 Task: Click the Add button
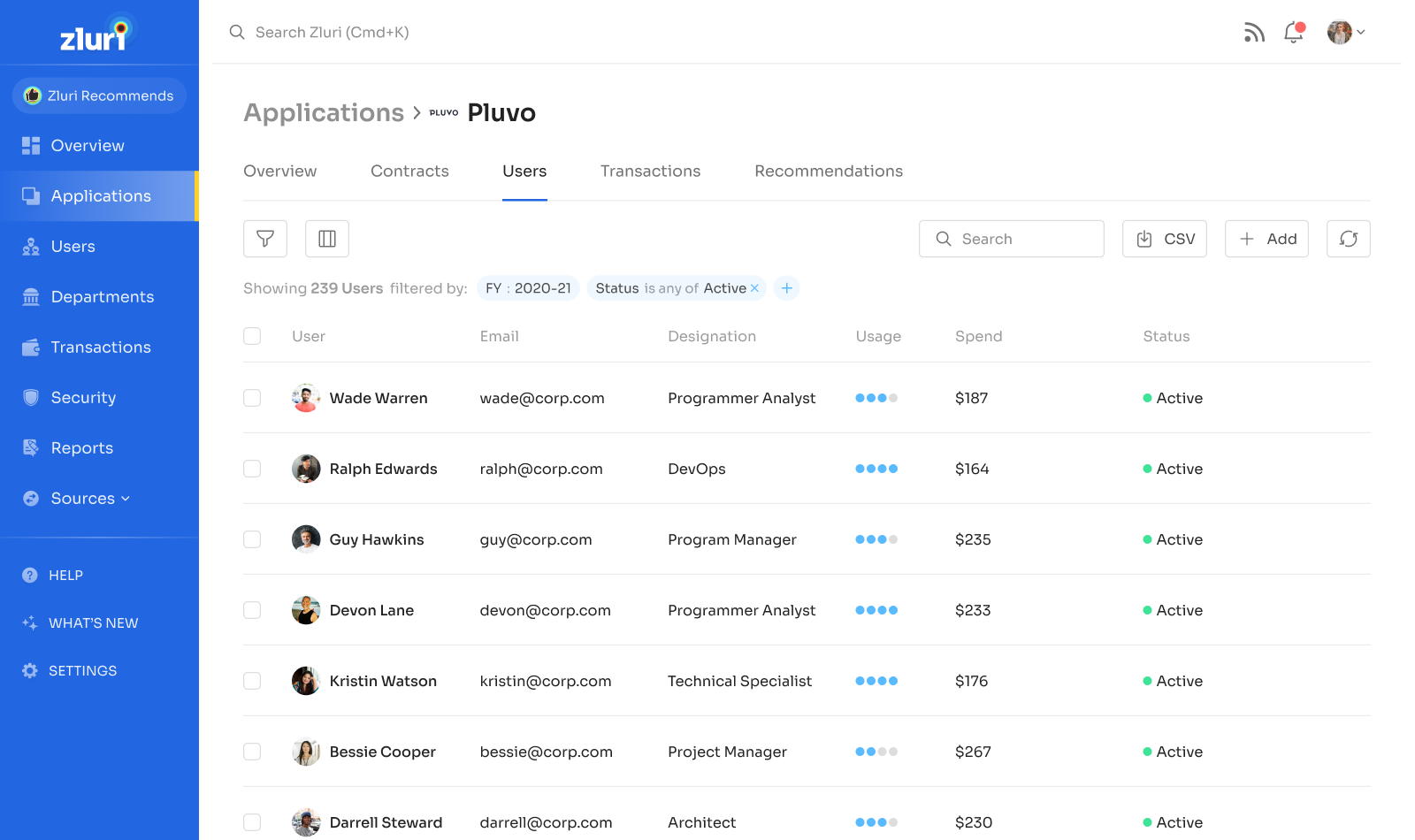(x=1266, y=239)
